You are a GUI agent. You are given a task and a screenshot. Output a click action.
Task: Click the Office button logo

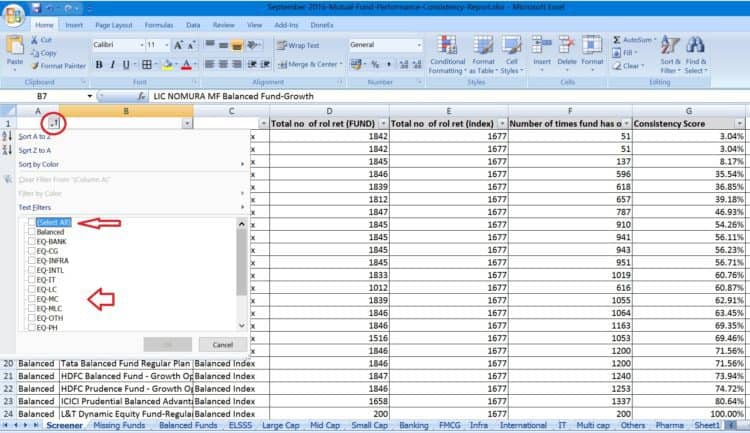(x=13, y=15)
